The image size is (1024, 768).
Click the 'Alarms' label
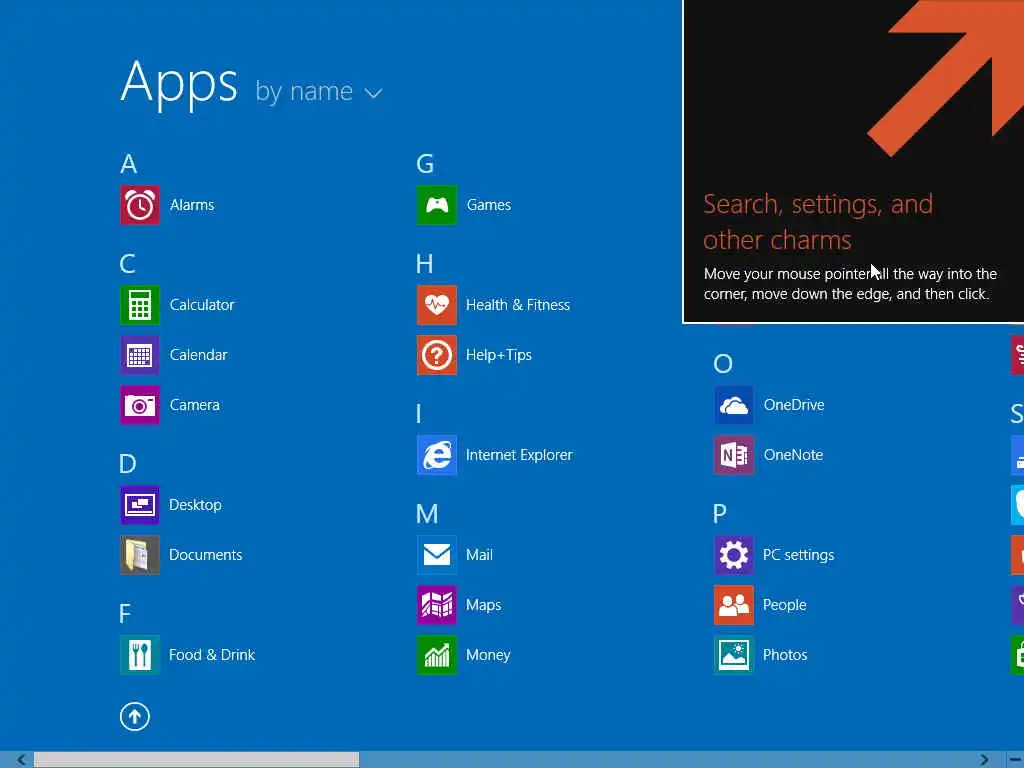point(192,205)
